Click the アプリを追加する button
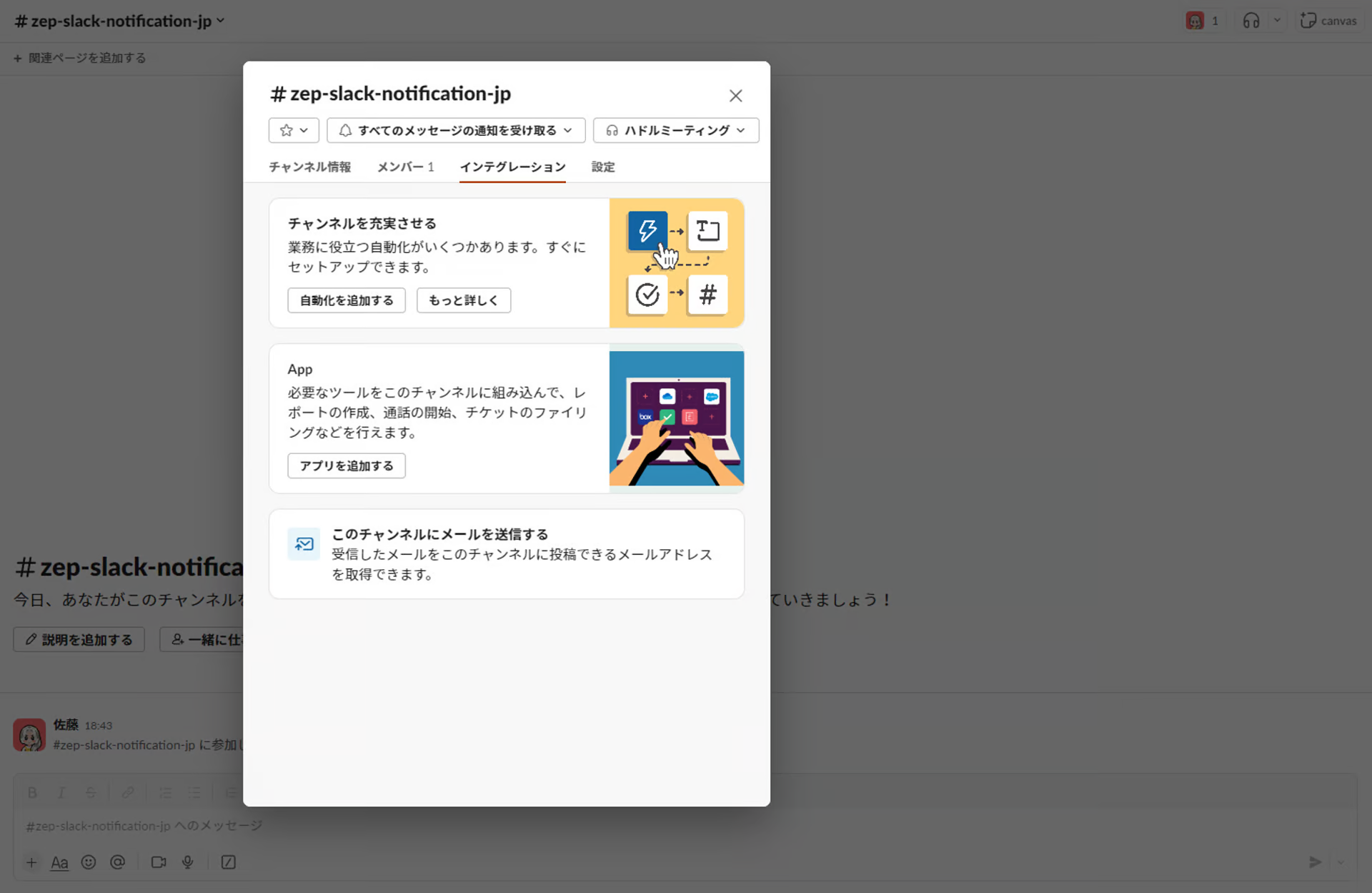The image size is (1372, 893). (x=347, y=465)
